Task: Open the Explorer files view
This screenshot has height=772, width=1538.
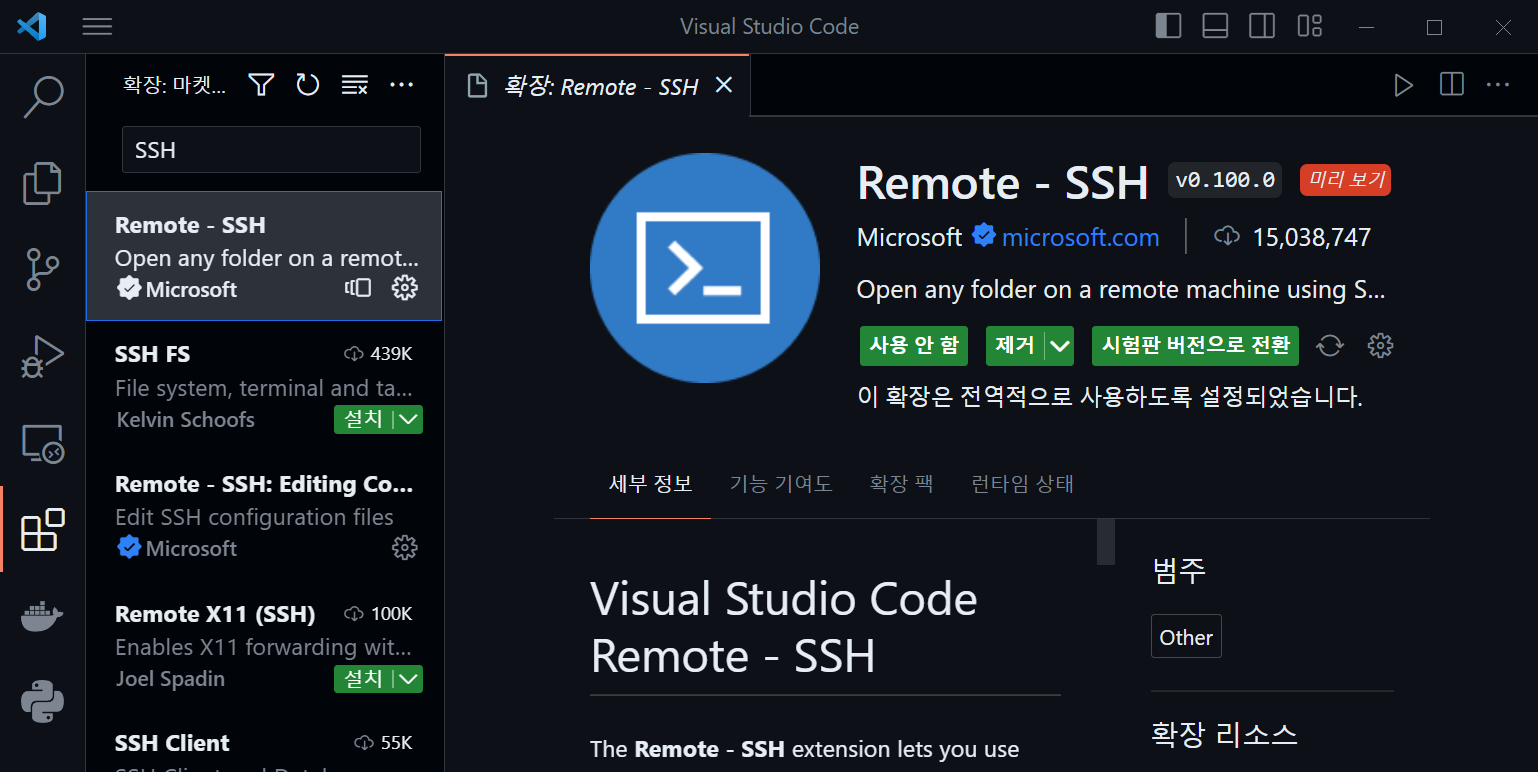Action: [42, 183]
